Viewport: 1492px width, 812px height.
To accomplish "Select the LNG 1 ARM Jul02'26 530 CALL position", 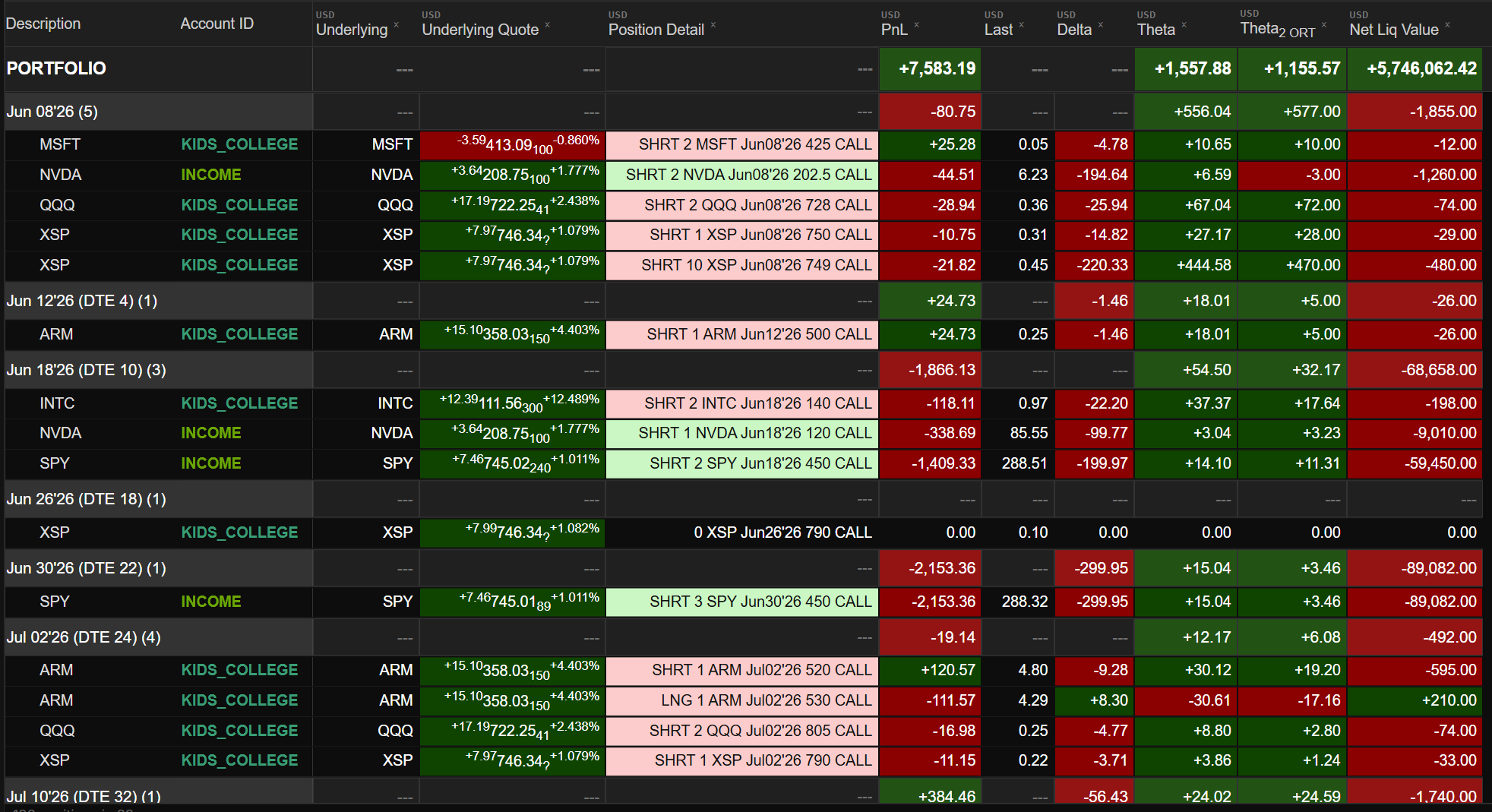I will [x=742, y=700].
